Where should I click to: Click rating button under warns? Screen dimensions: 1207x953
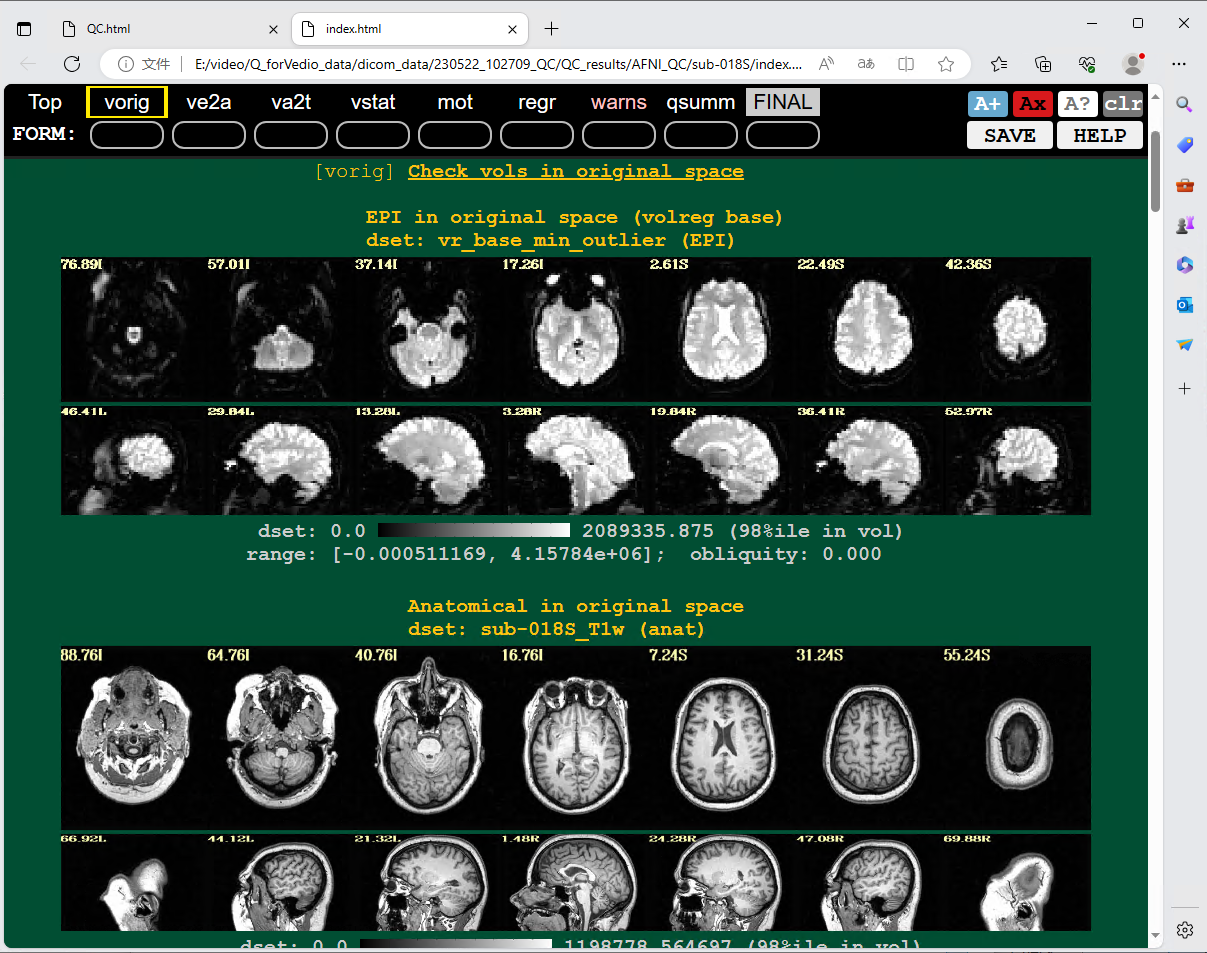619,135
